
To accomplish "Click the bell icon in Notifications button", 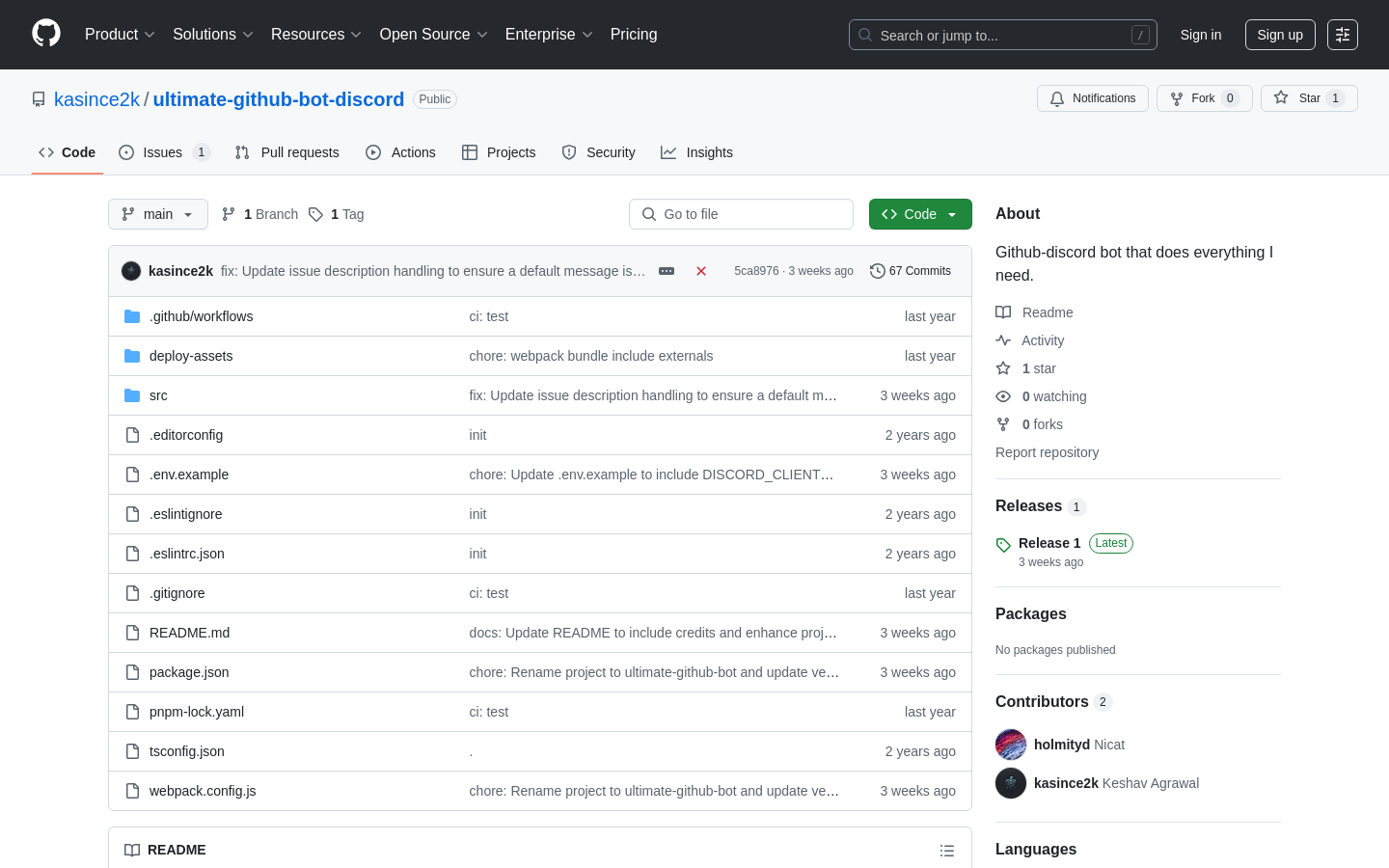I will pyautogui.click(x=1057, y=98).
